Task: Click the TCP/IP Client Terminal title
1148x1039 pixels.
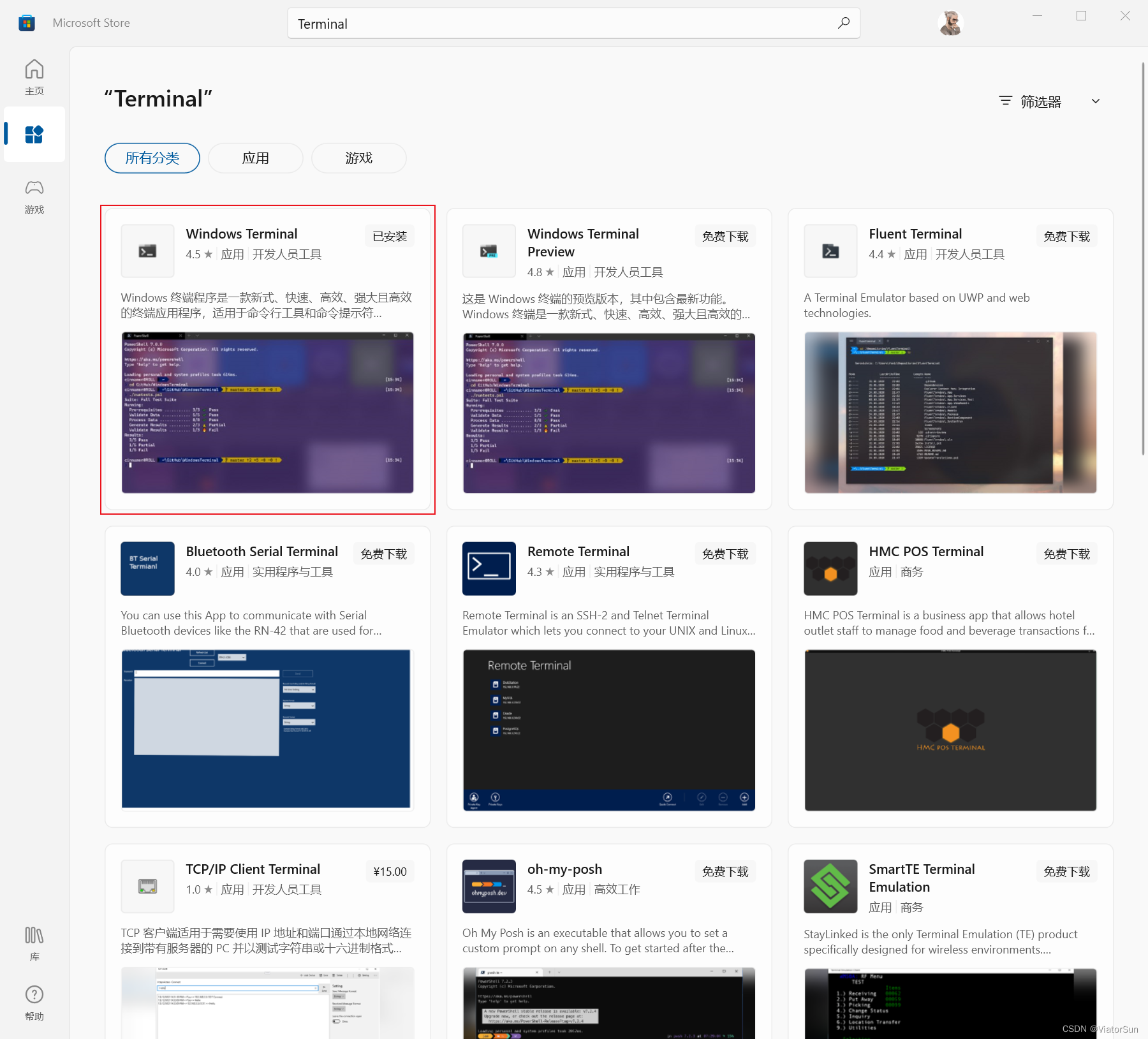Action: (x=253, y=869)
